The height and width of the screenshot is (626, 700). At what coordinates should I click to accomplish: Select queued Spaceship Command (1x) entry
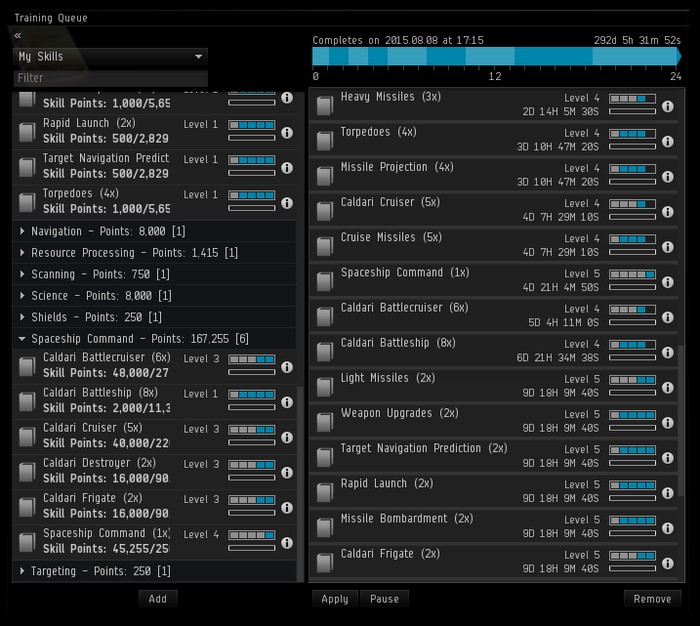pyautogui.click(x=493, y=282)
